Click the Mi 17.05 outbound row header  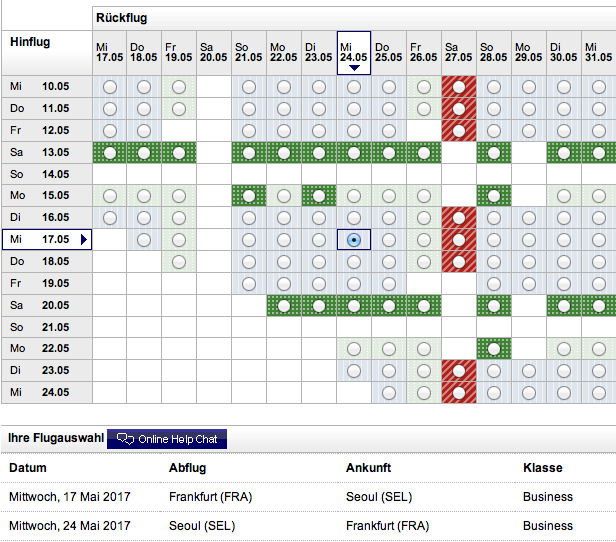pyautogui.click(x=42, y=240)
